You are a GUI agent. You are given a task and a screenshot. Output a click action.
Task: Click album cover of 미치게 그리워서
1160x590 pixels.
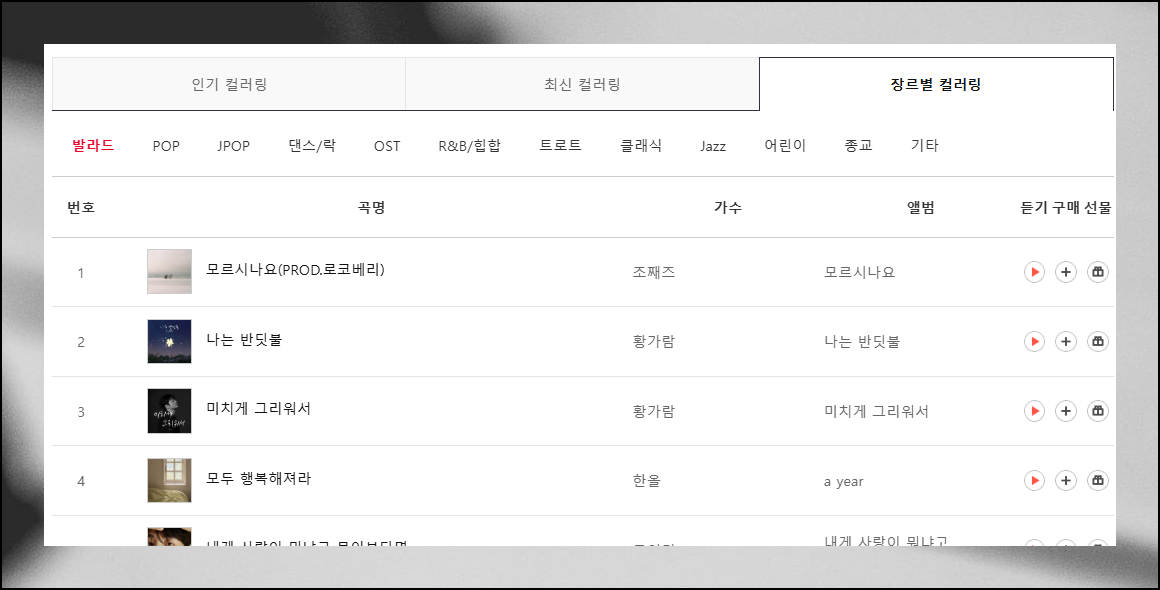(x=169, y=410)
